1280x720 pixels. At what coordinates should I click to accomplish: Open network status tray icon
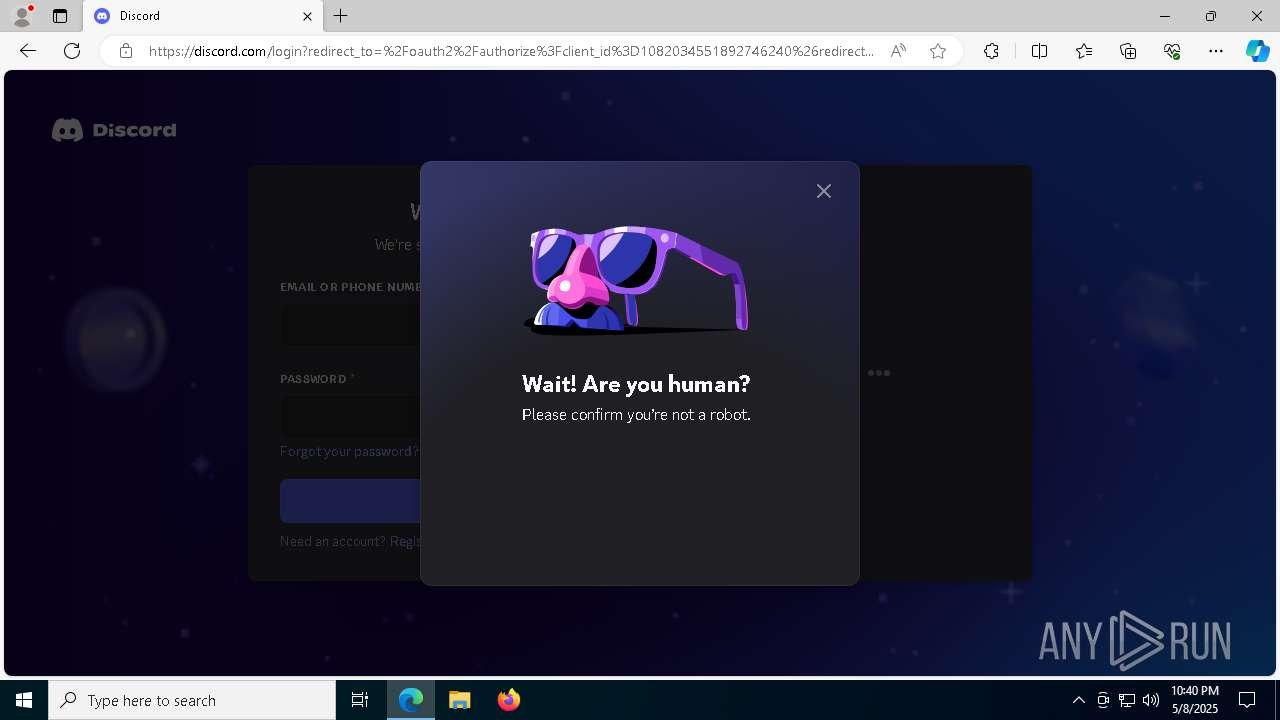tap(1127, 700)
